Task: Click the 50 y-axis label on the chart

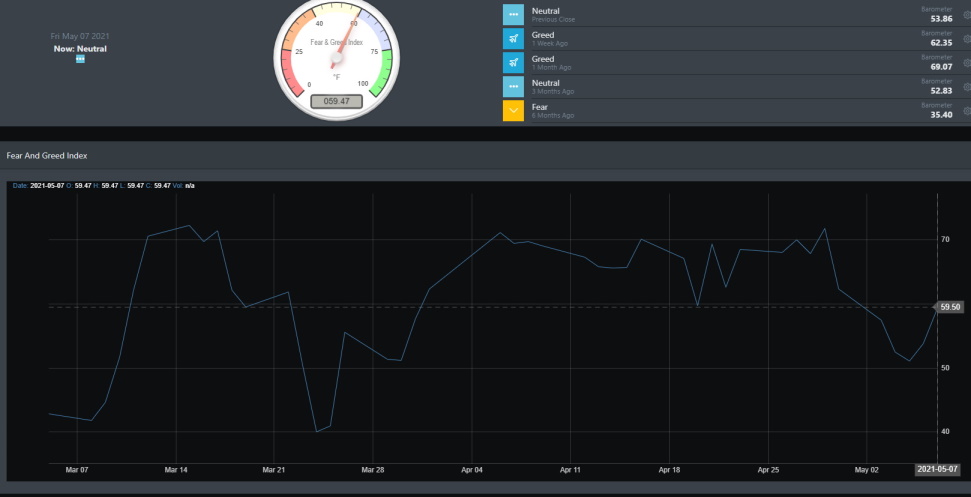Action: (x=945, y=368)
